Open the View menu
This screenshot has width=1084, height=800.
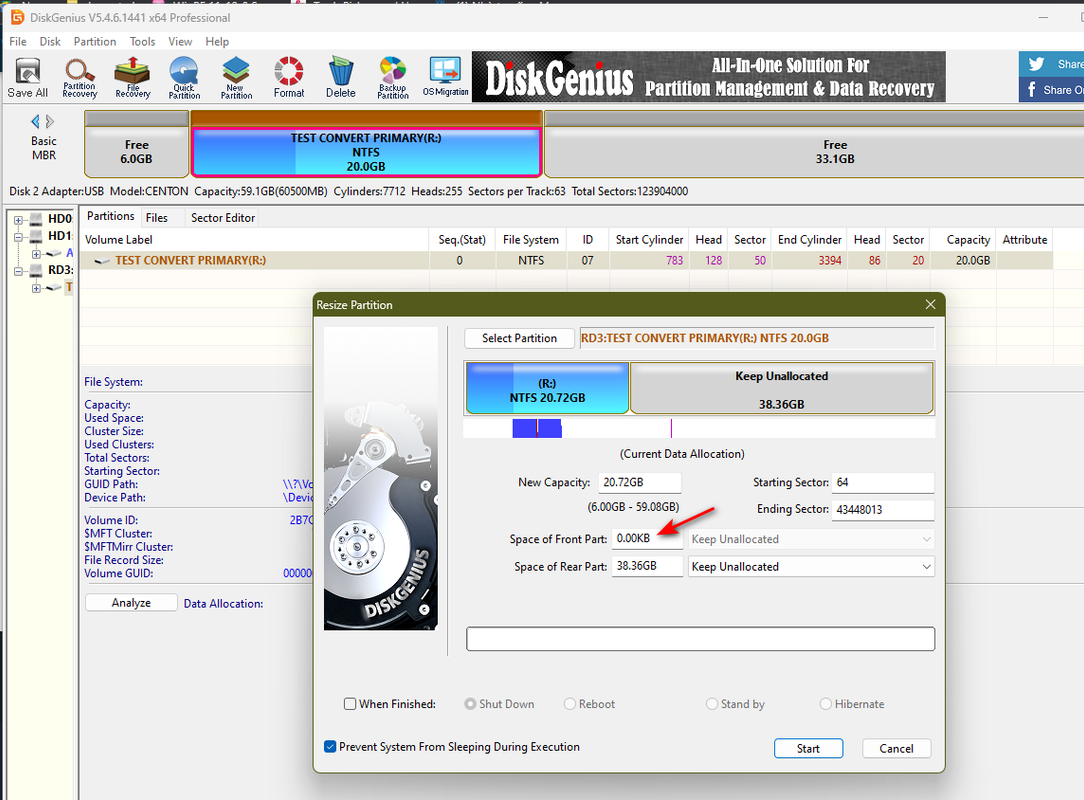(180, 41)
